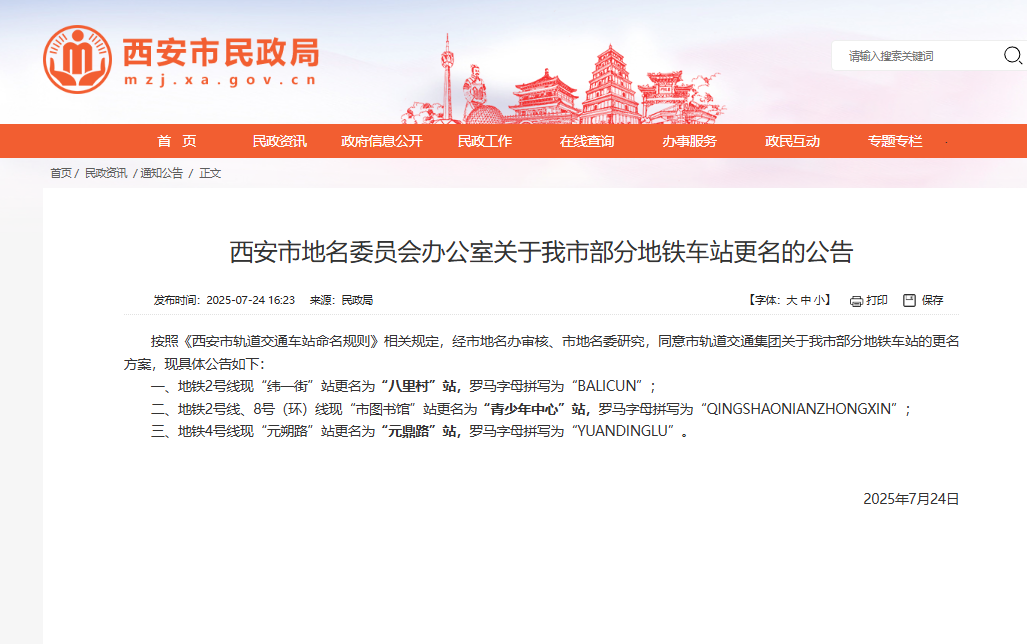Viewport: 1027px width, 644px height.
Task: Click the 西安市民政局 site title text
Action: (x=220, y=50)
